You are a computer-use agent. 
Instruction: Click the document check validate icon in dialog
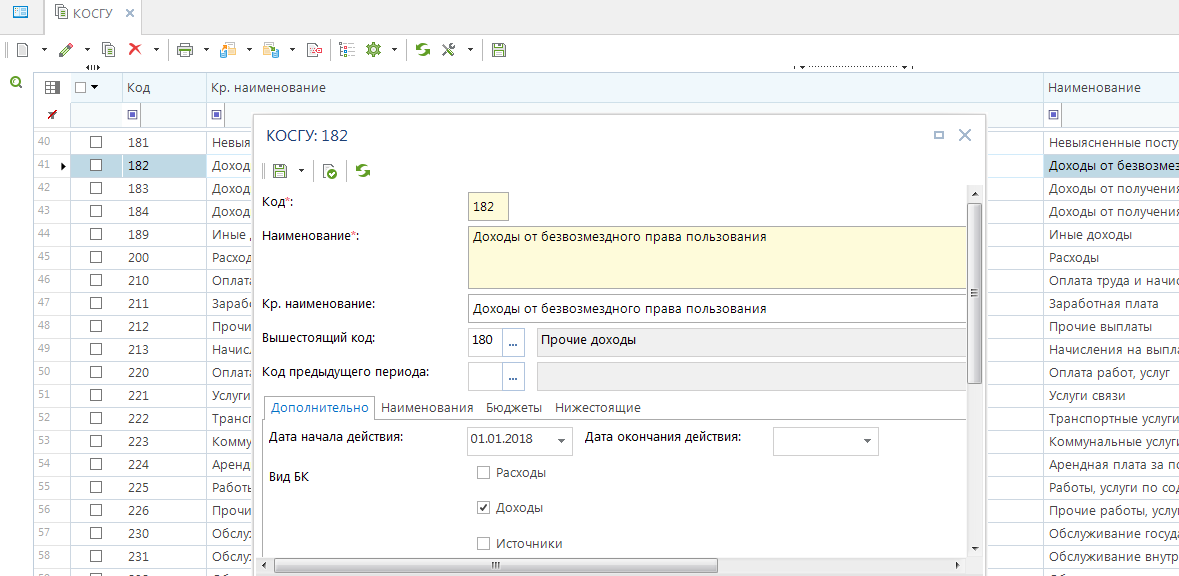[x=329, y=171]
